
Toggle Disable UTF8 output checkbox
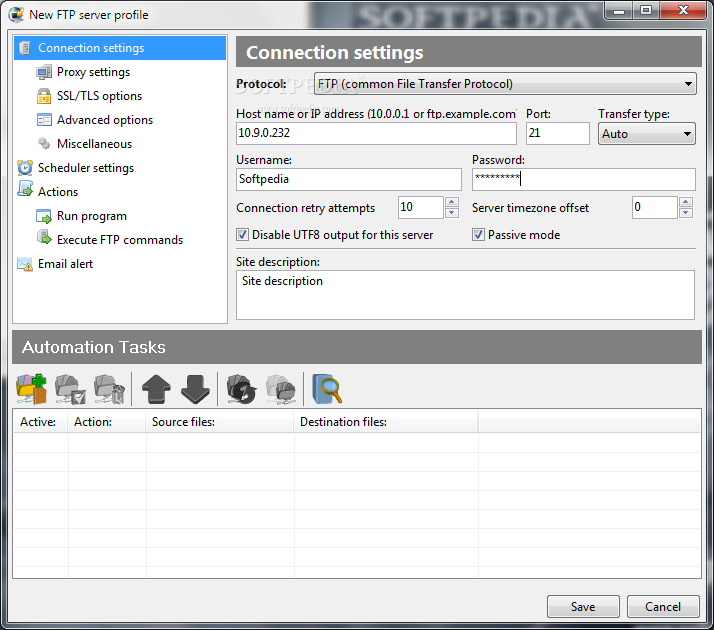point(242,235)
